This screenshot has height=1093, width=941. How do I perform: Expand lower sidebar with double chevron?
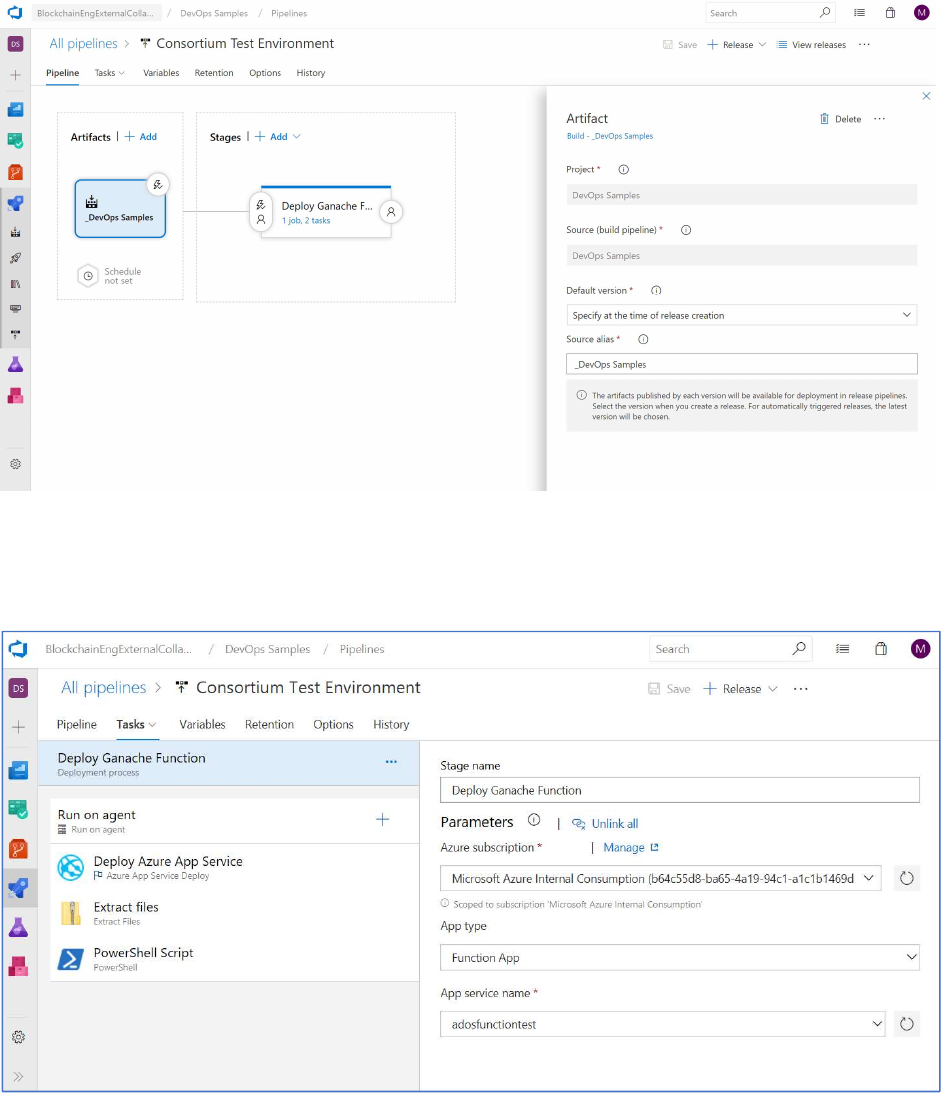(x=18, y=1076)
